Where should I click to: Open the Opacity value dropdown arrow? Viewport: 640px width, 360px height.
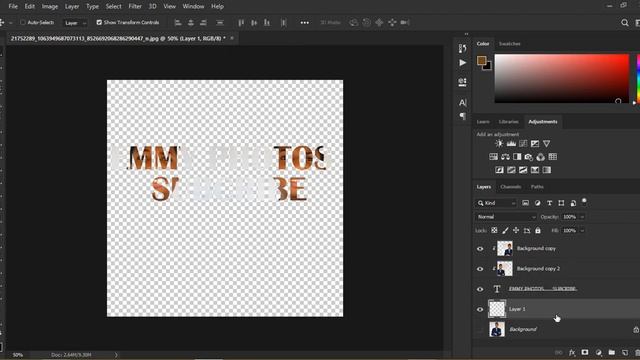coord(582,217)
